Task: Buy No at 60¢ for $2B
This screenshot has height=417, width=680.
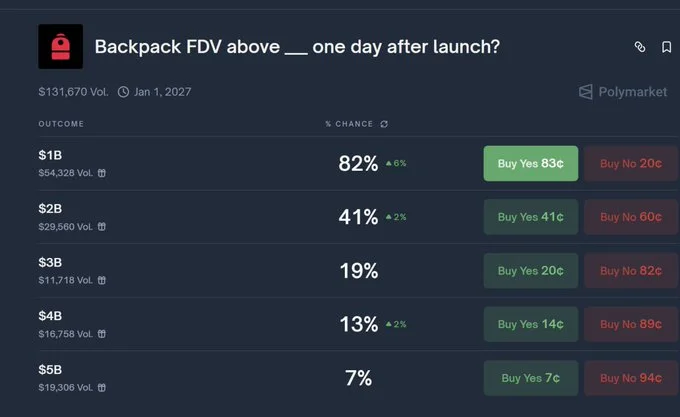Action: click(x=631, y=217)
